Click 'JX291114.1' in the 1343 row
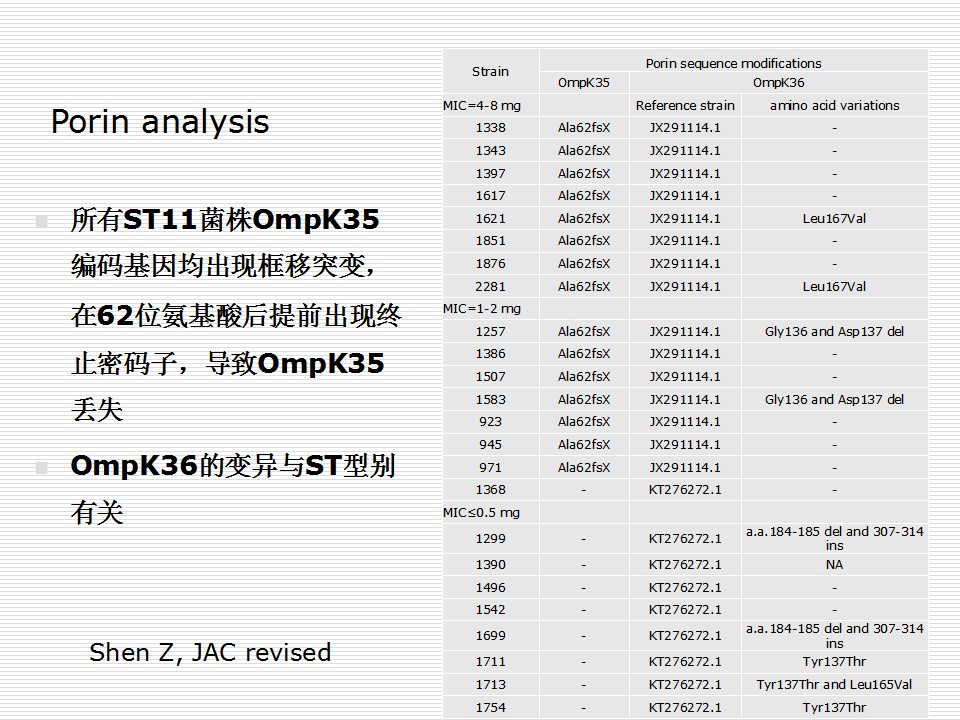 click(x=684, y=151)
